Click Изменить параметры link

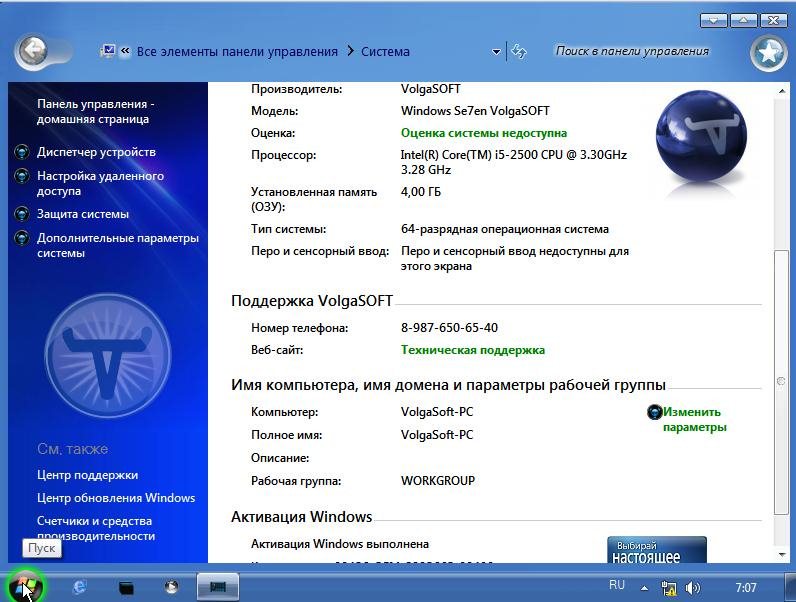tap(691, 419)
